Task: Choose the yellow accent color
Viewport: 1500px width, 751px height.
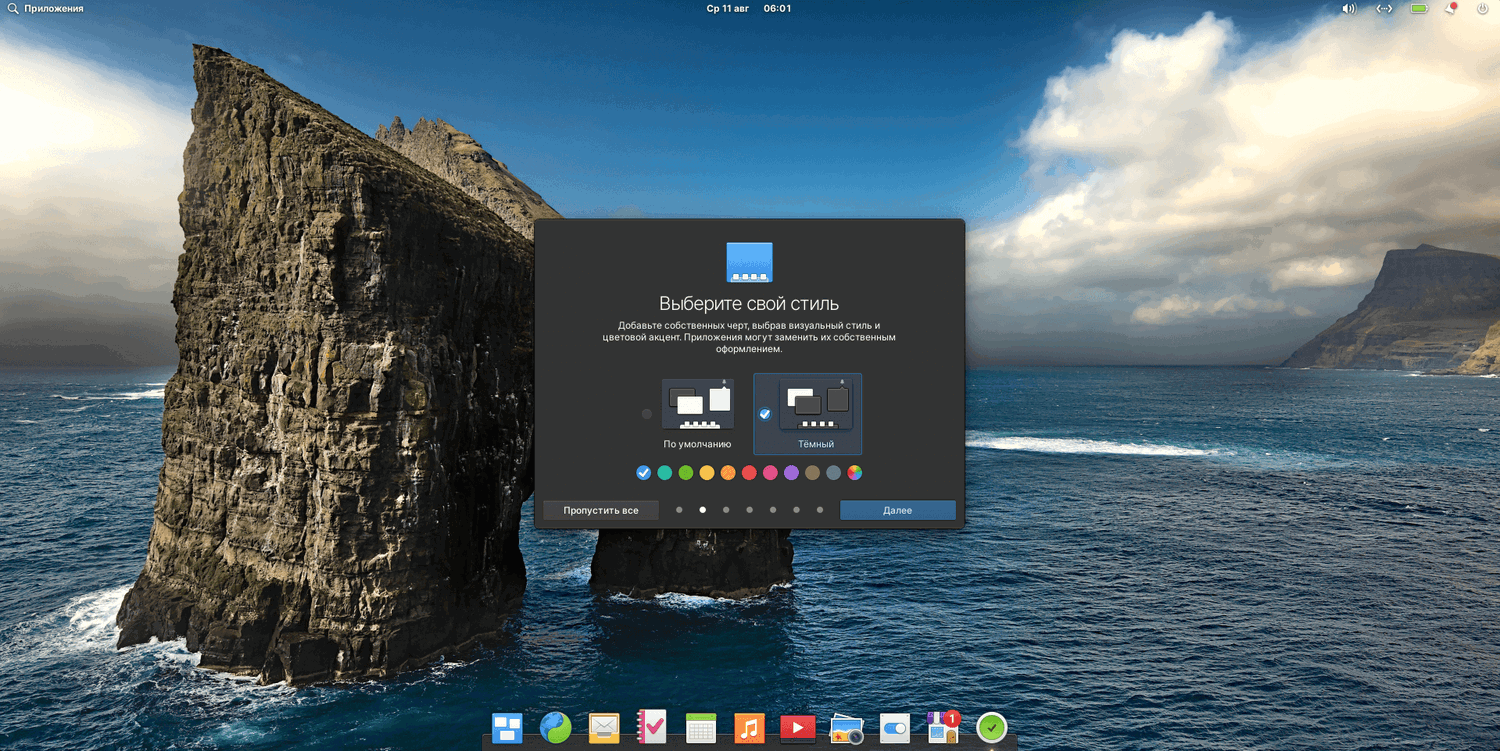Action: pos(707,473)
